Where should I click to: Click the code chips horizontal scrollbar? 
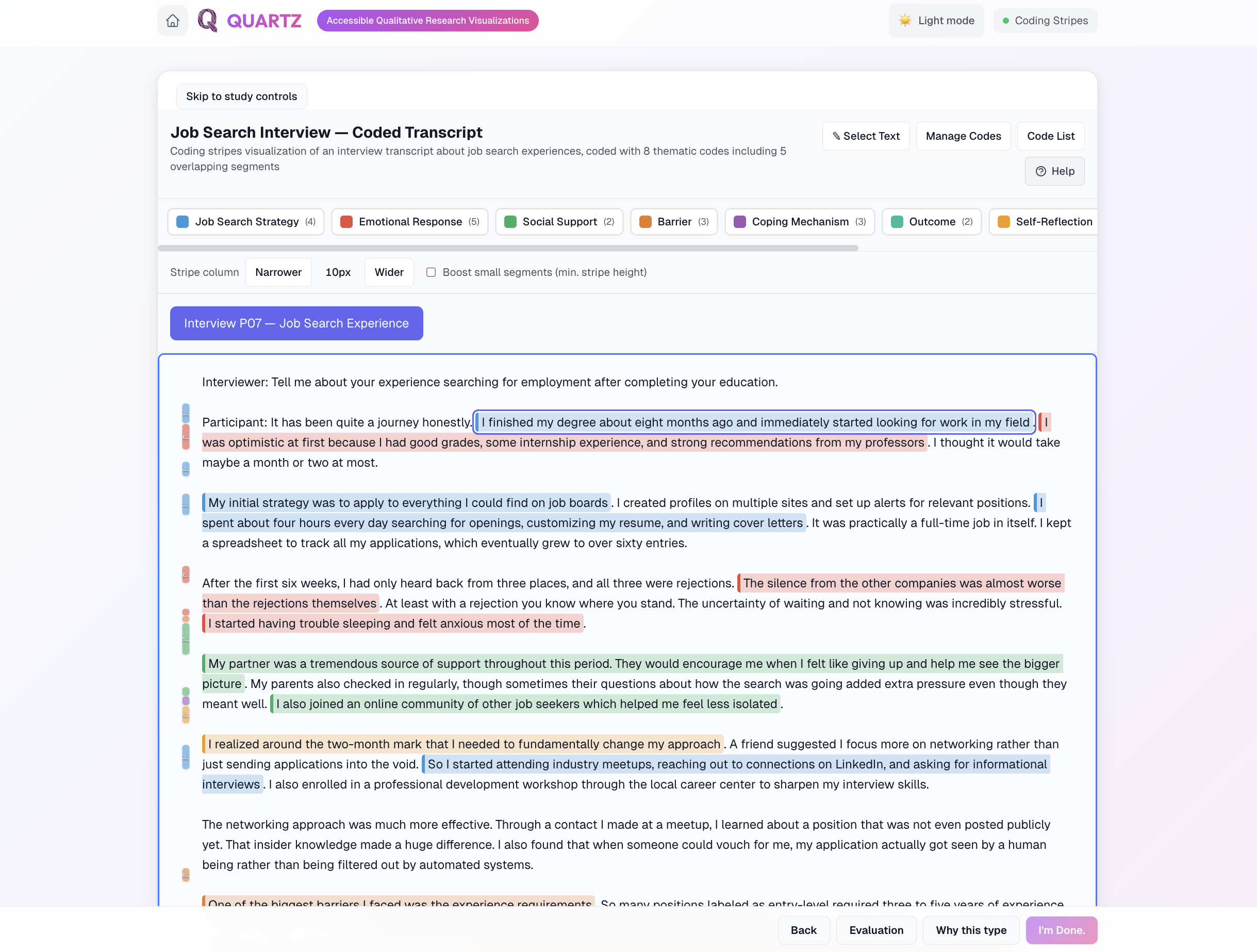[508, 248]
